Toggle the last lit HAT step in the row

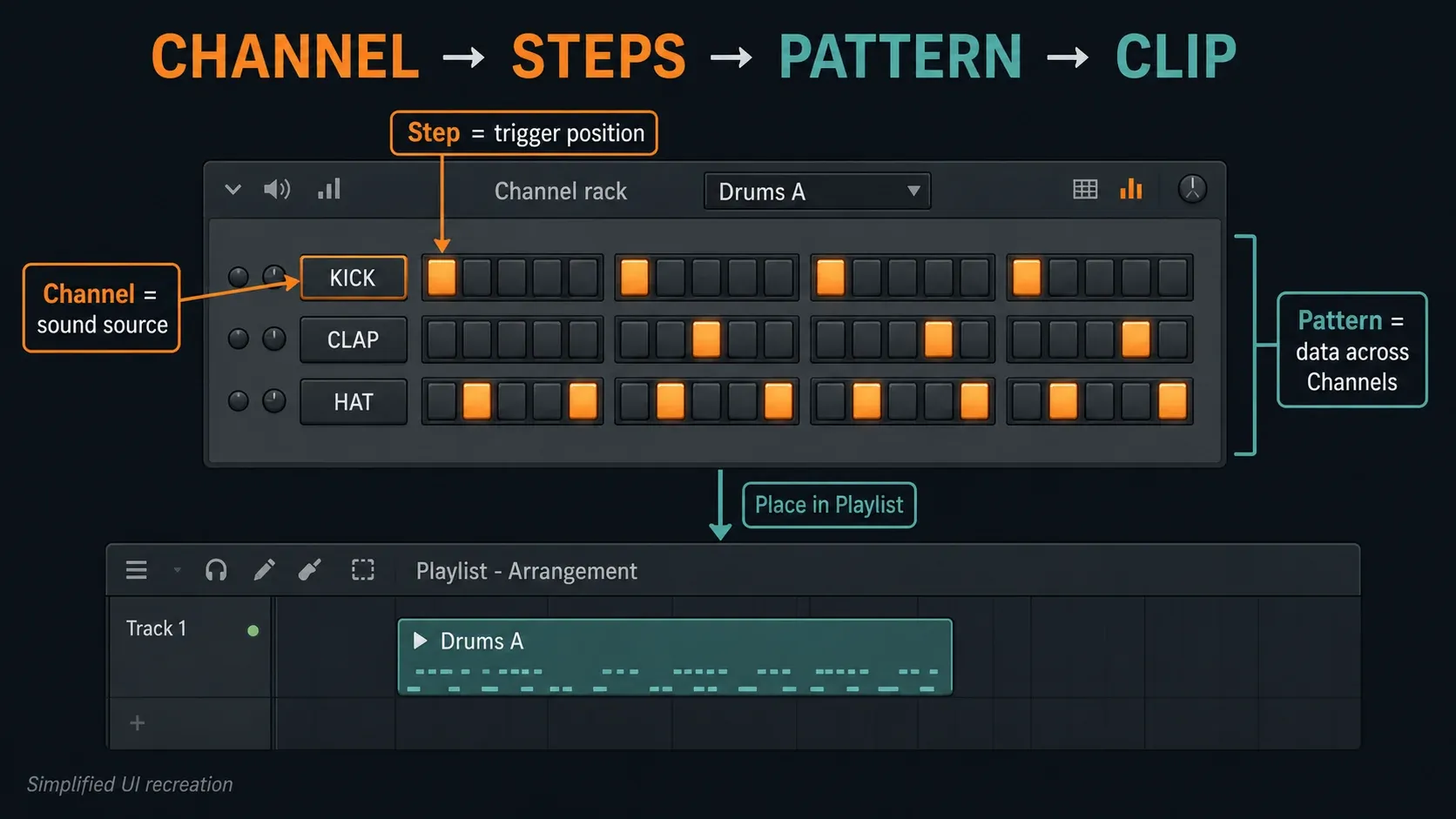pyautogui.click(x=1172, y=401)
